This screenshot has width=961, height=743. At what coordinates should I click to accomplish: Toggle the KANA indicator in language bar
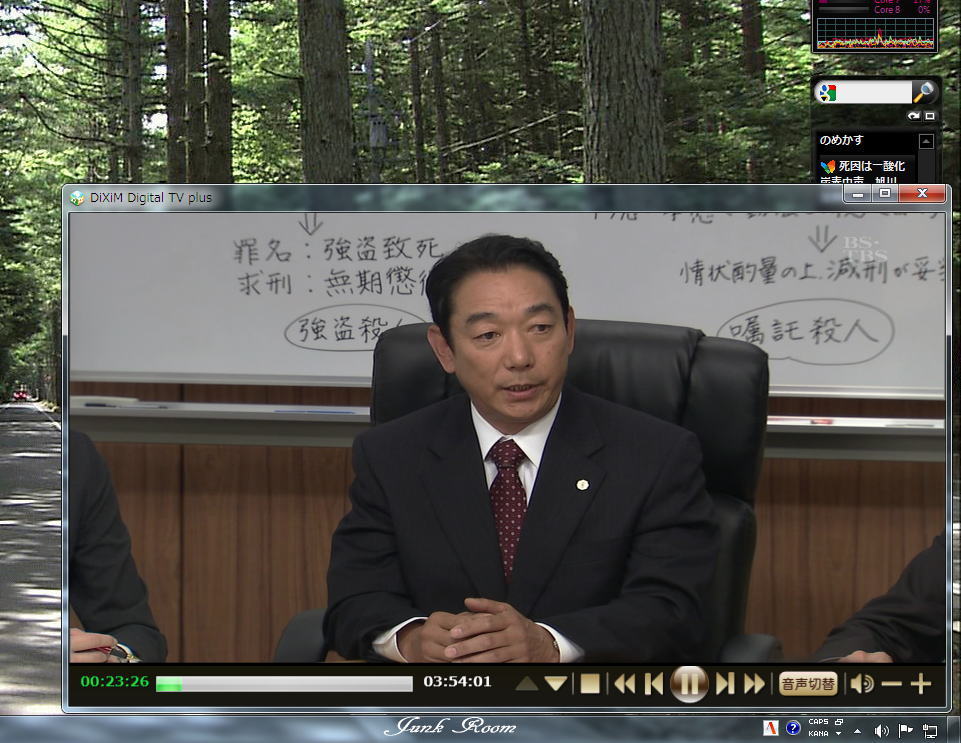[x=818, y=733]
